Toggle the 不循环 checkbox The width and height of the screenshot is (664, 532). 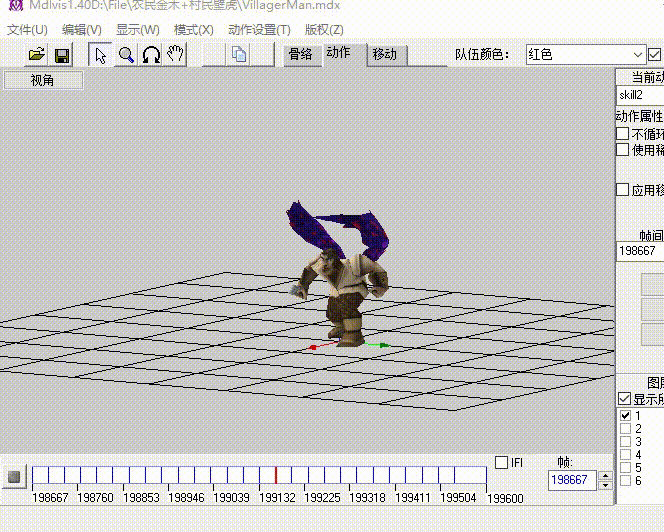coord(622,134)
